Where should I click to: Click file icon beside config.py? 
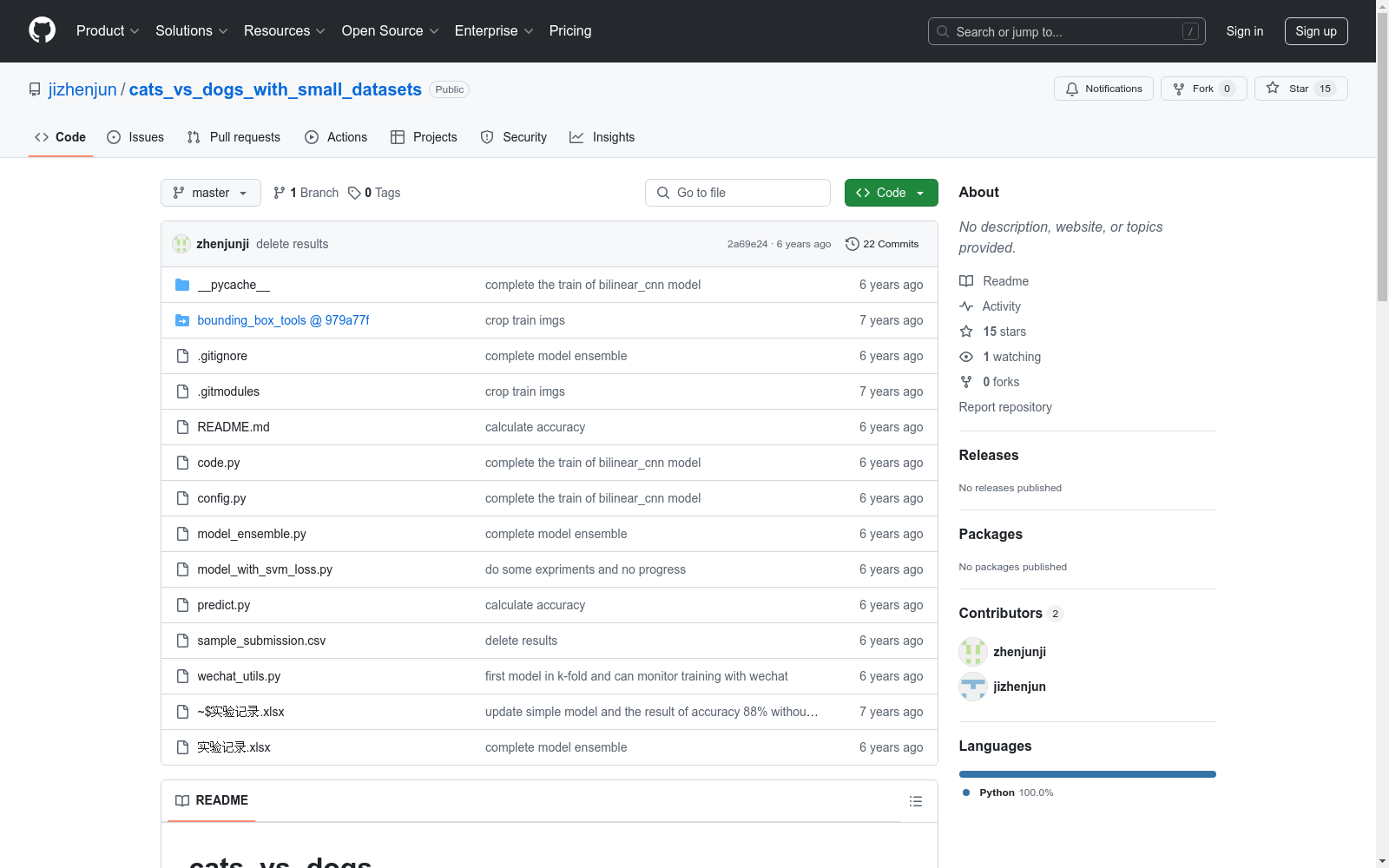[182, 498]
